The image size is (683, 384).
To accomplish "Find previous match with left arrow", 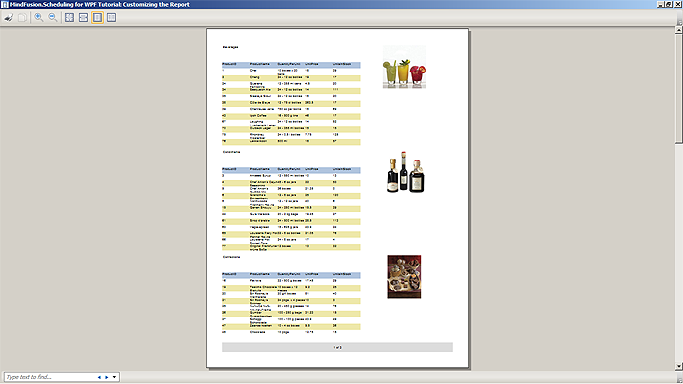I will (99, 377).
